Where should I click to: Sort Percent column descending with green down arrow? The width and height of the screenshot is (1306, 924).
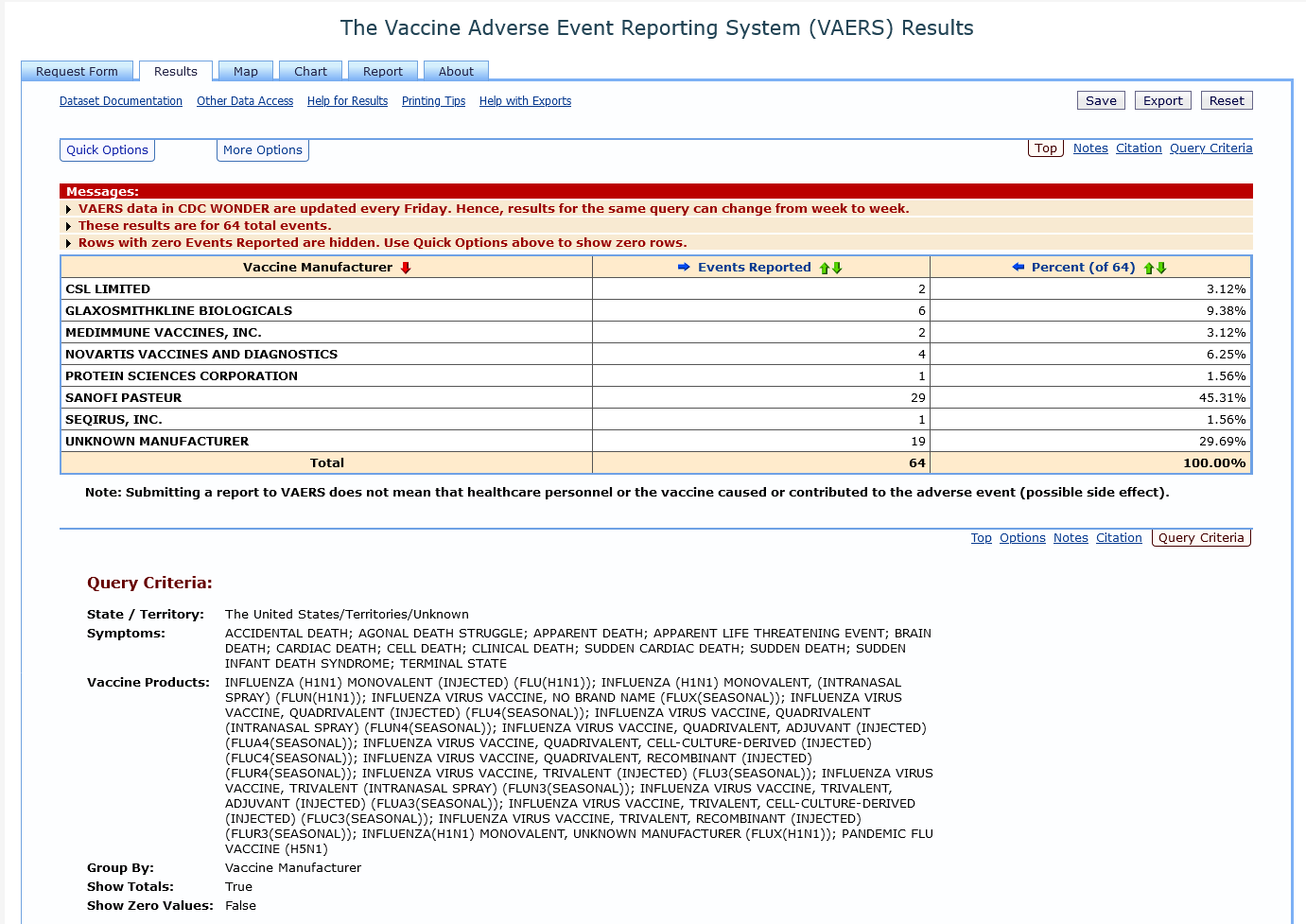(x=1161, y=269)
